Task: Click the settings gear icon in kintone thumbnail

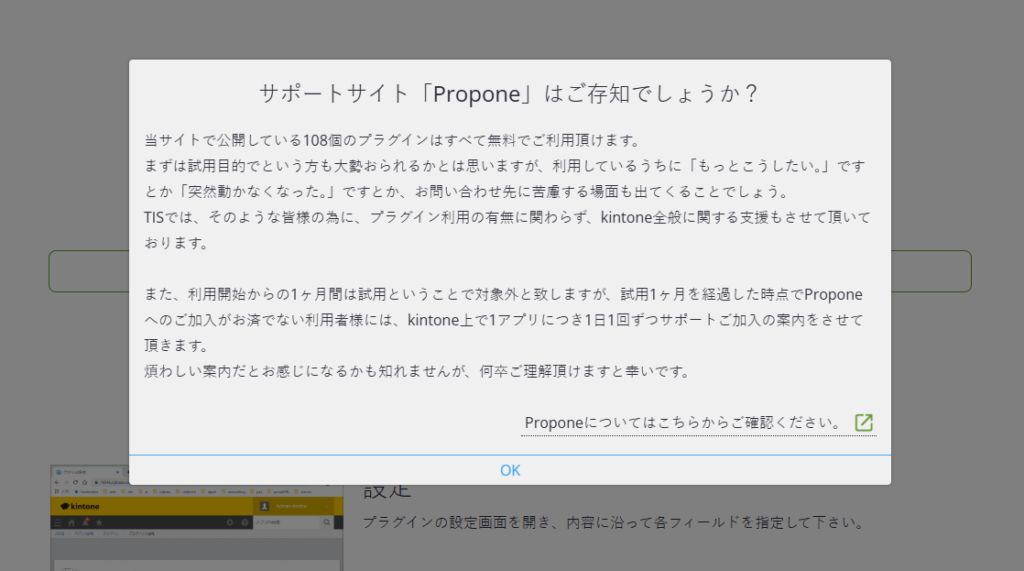Action: [229, 522]
